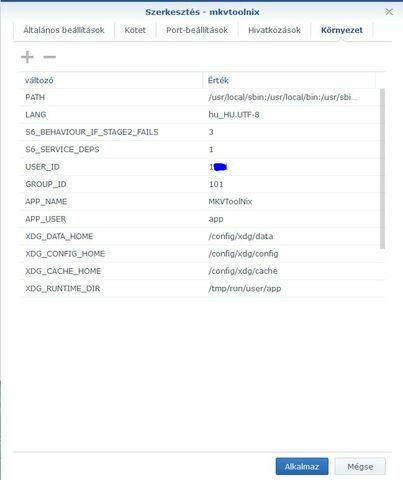The width and height of the screenshot is (403, 480).
Task: Add a new environment variable with plus icon
Action: pyautogui.click(x=27, y=57)
